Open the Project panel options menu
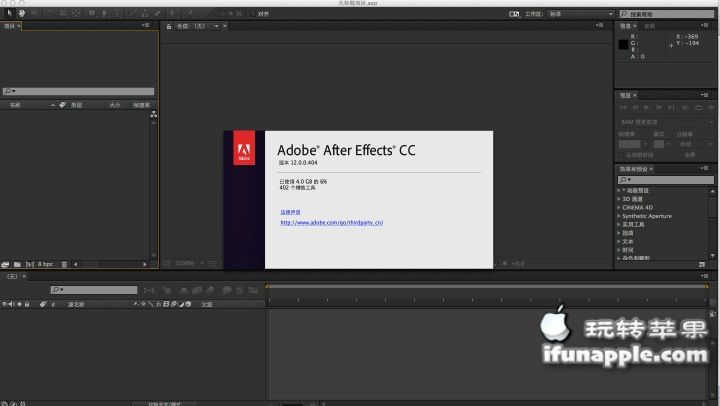Viewport: 720px width, 406px height. [146, 25]
